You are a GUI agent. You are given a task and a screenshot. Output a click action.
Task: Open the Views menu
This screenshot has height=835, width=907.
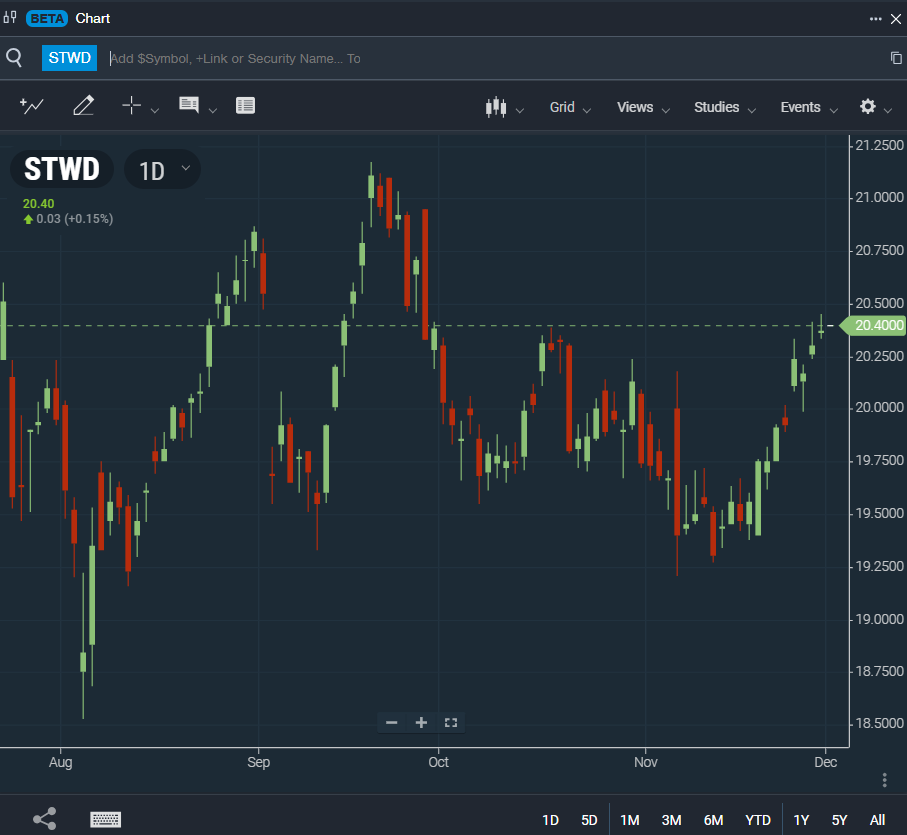643,108
